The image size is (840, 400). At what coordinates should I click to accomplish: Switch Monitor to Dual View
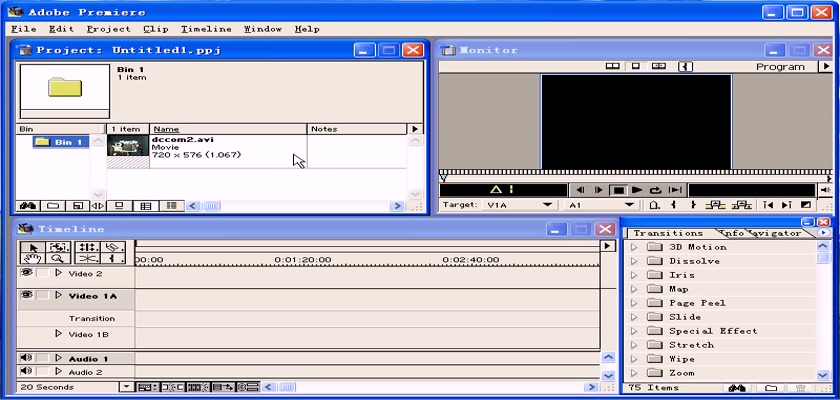click(x=612, y=66)
